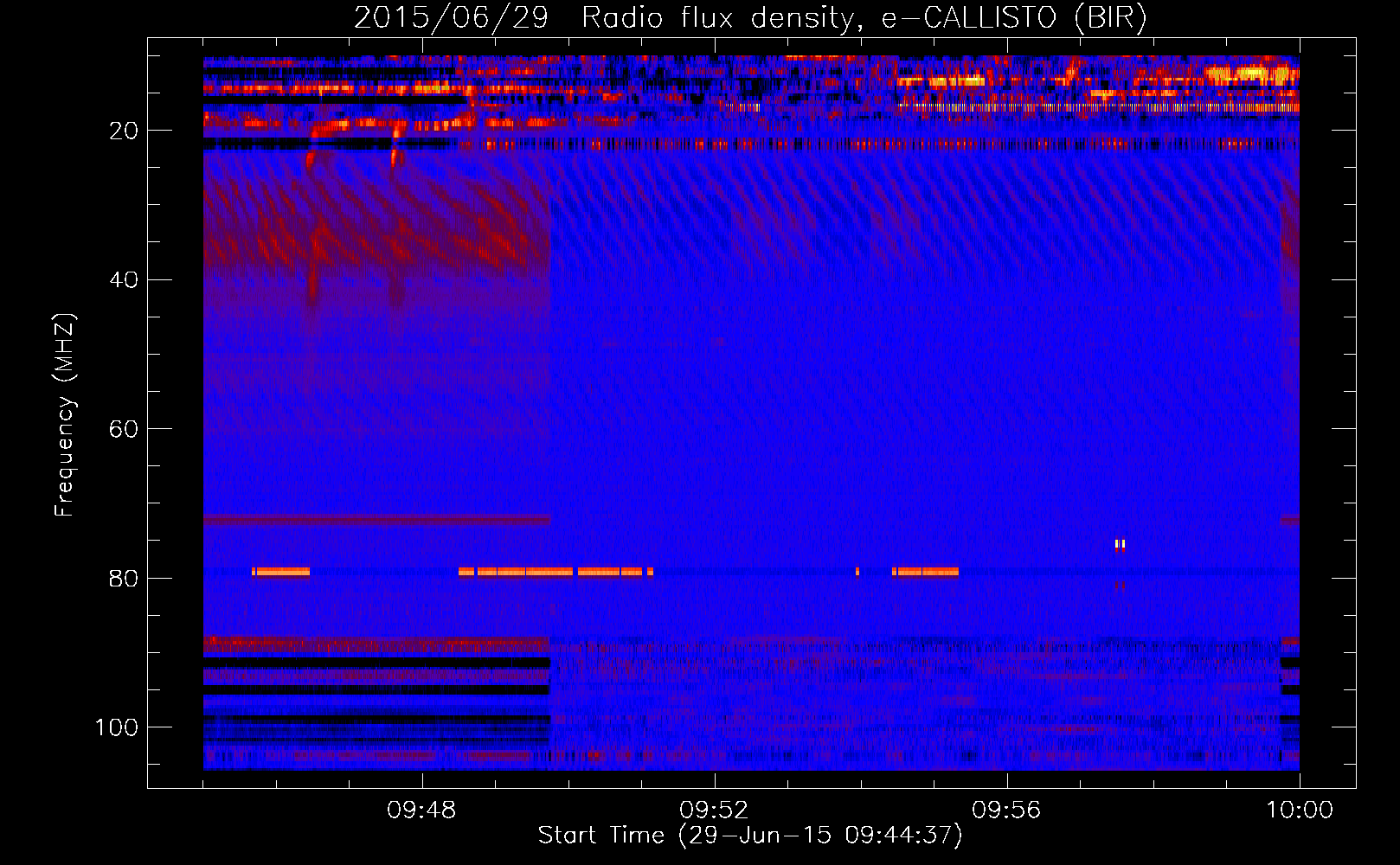
Task: Click the time tick label "10:00"
Action: [x=1300, y=811]
